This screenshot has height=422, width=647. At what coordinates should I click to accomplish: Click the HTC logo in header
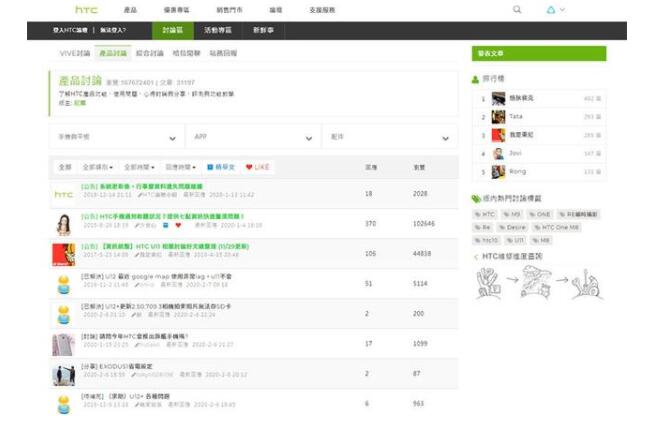coord(86,9)
